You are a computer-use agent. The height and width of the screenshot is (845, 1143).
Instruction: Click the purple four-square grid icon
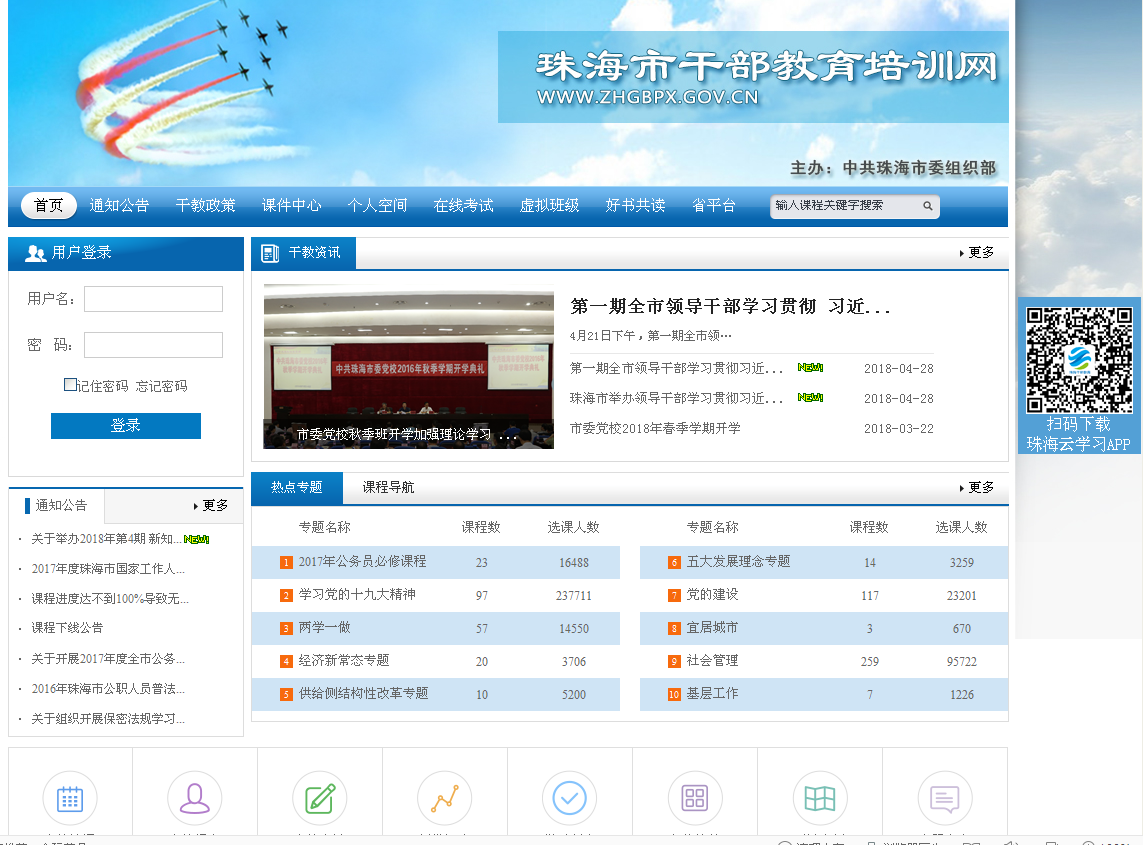(x=695, y=798)
